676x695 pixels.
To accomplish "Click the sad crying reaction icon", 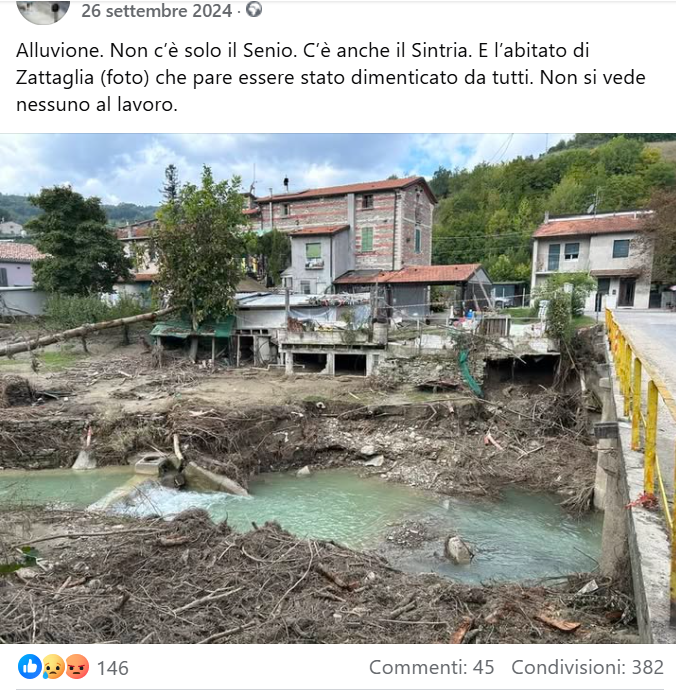I will pos(53,667).
